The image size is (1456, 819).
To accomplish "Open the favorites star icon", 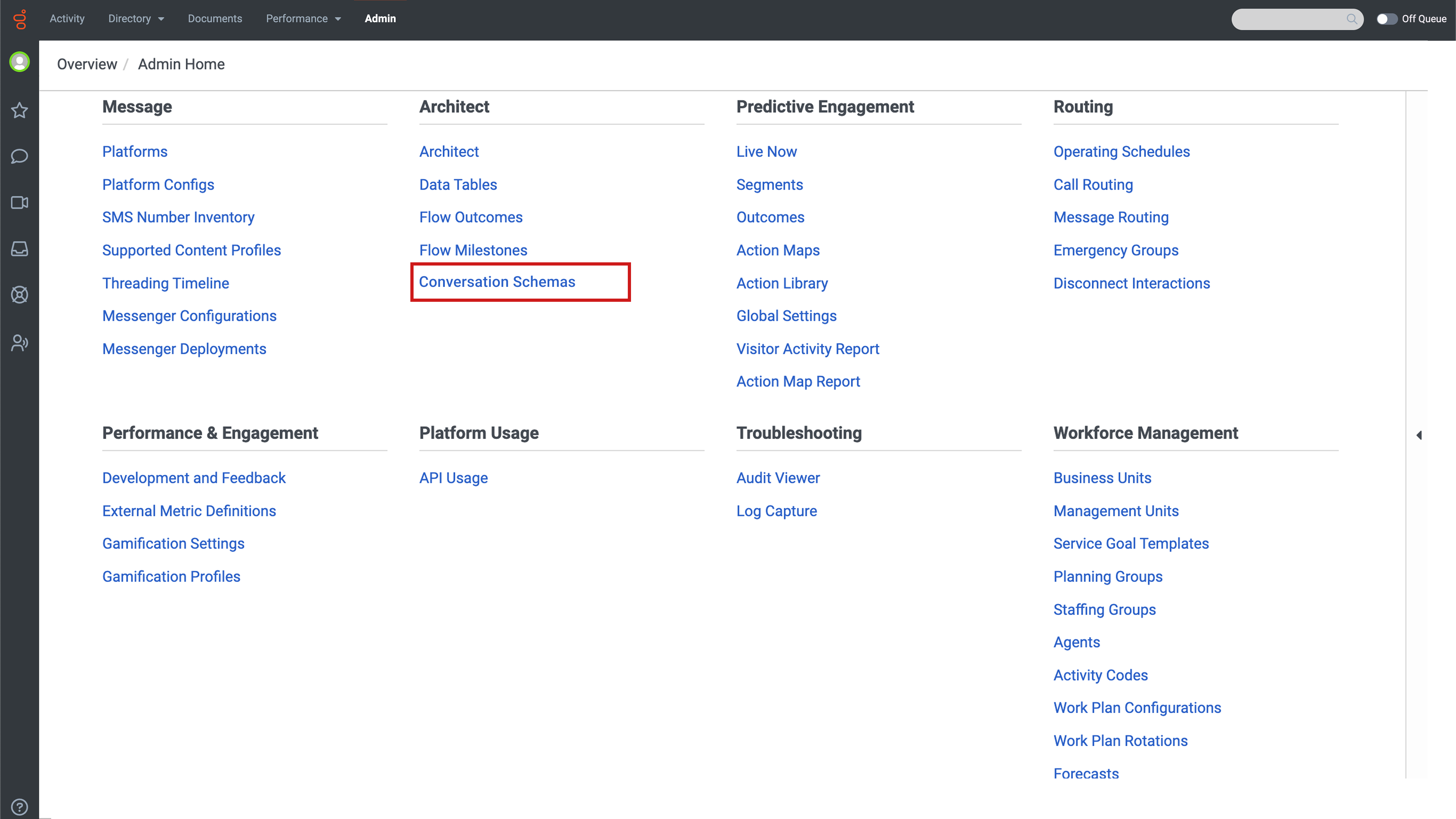I will 20,110.
